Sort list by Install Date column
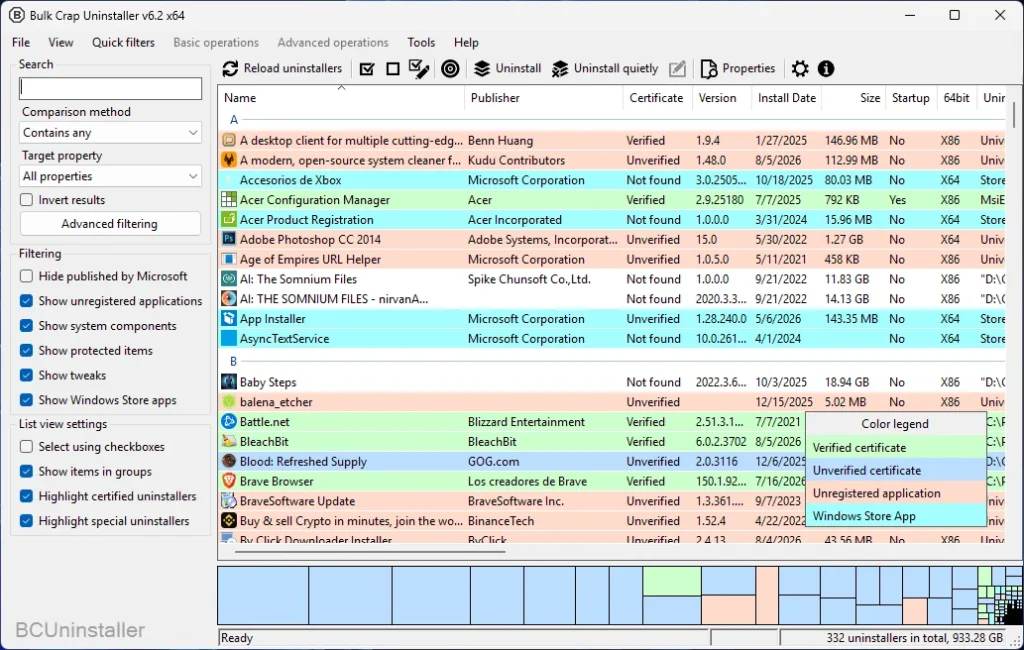The width and height of the screenshot is (1024, 650). (786, 98)
